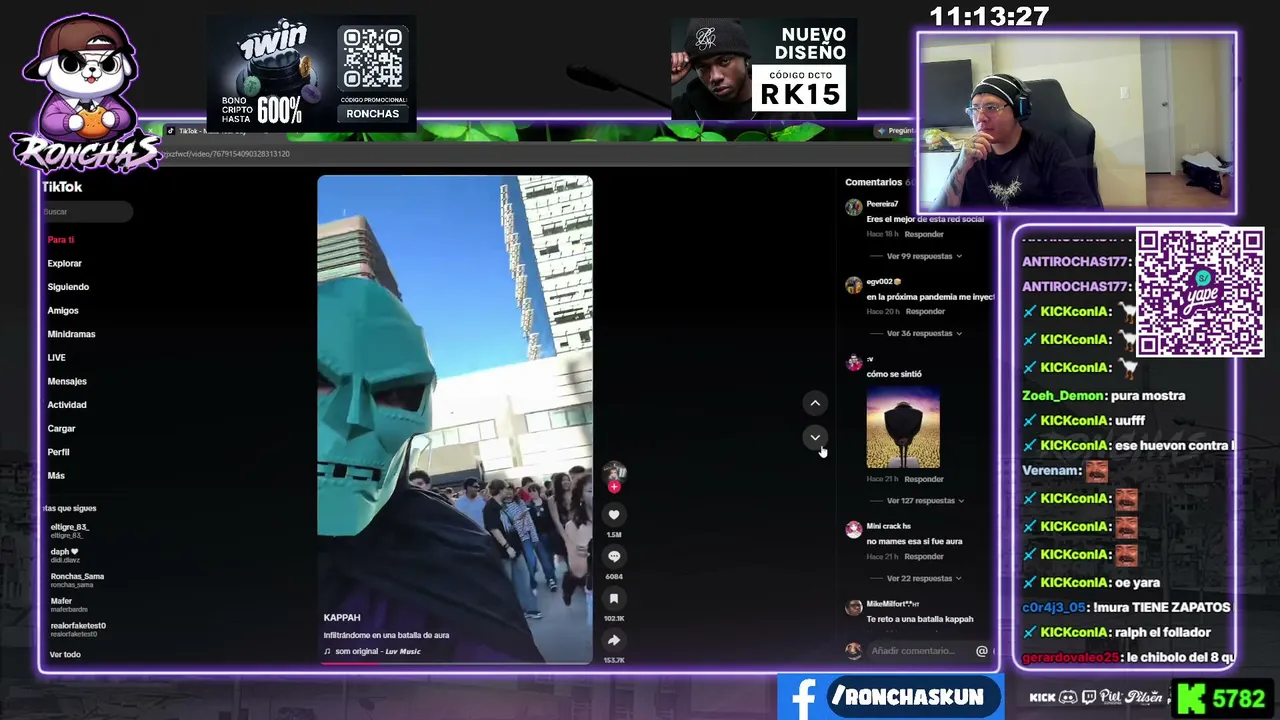1280x720 pixels.
Task: Click the Comentarios heading in the comment panel
Action: point(874,182)
